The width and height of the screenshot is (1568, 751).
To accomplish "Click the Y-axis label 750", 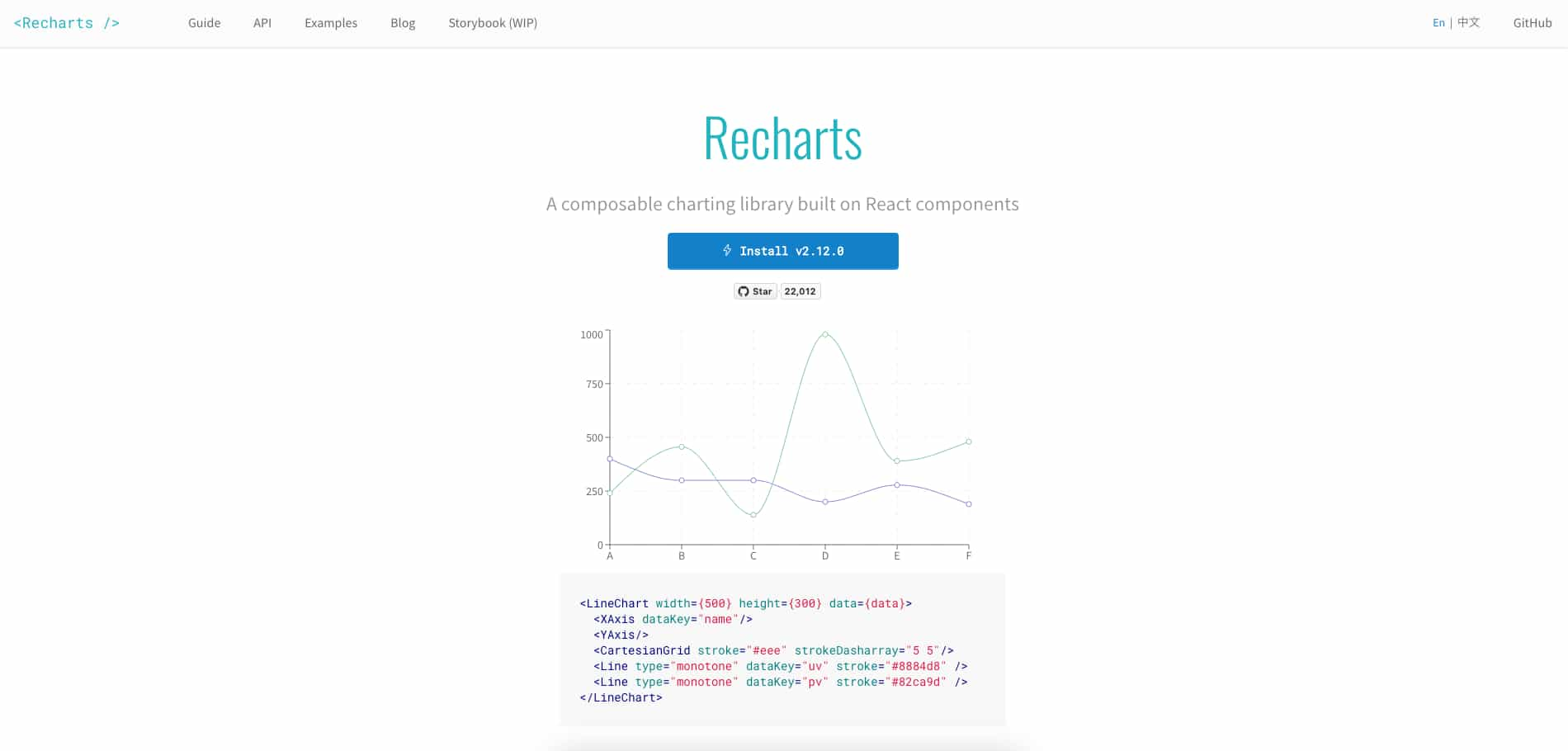I will 594,384.
